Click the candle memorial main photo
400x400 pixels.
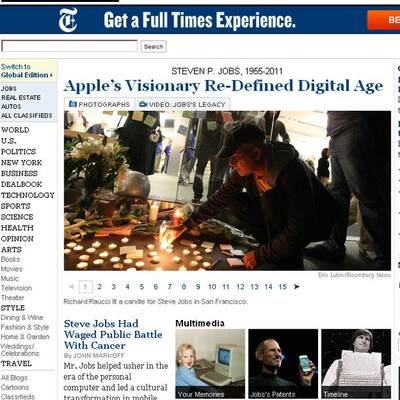[227, 190]
